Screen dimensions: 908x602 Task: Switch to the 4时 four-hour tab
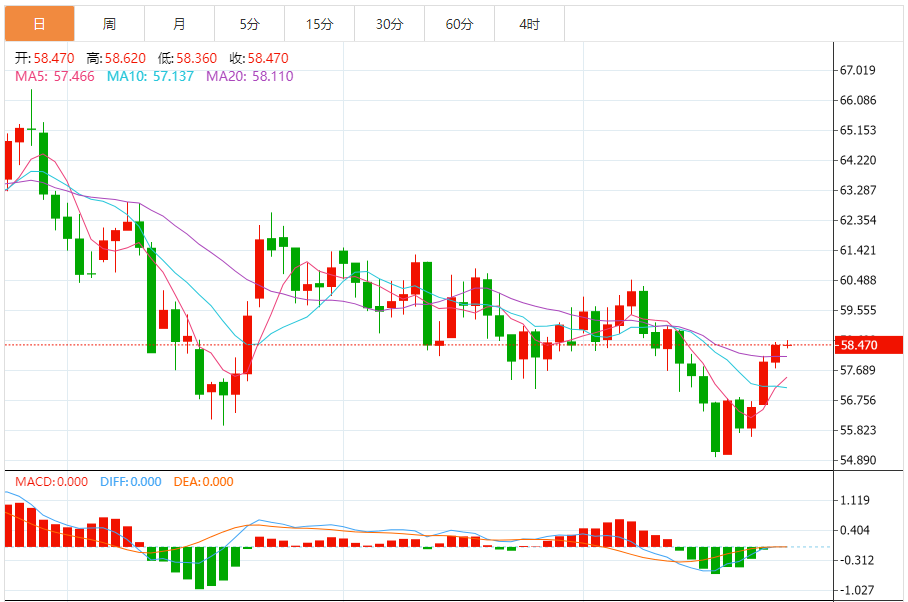pos(530,23)
